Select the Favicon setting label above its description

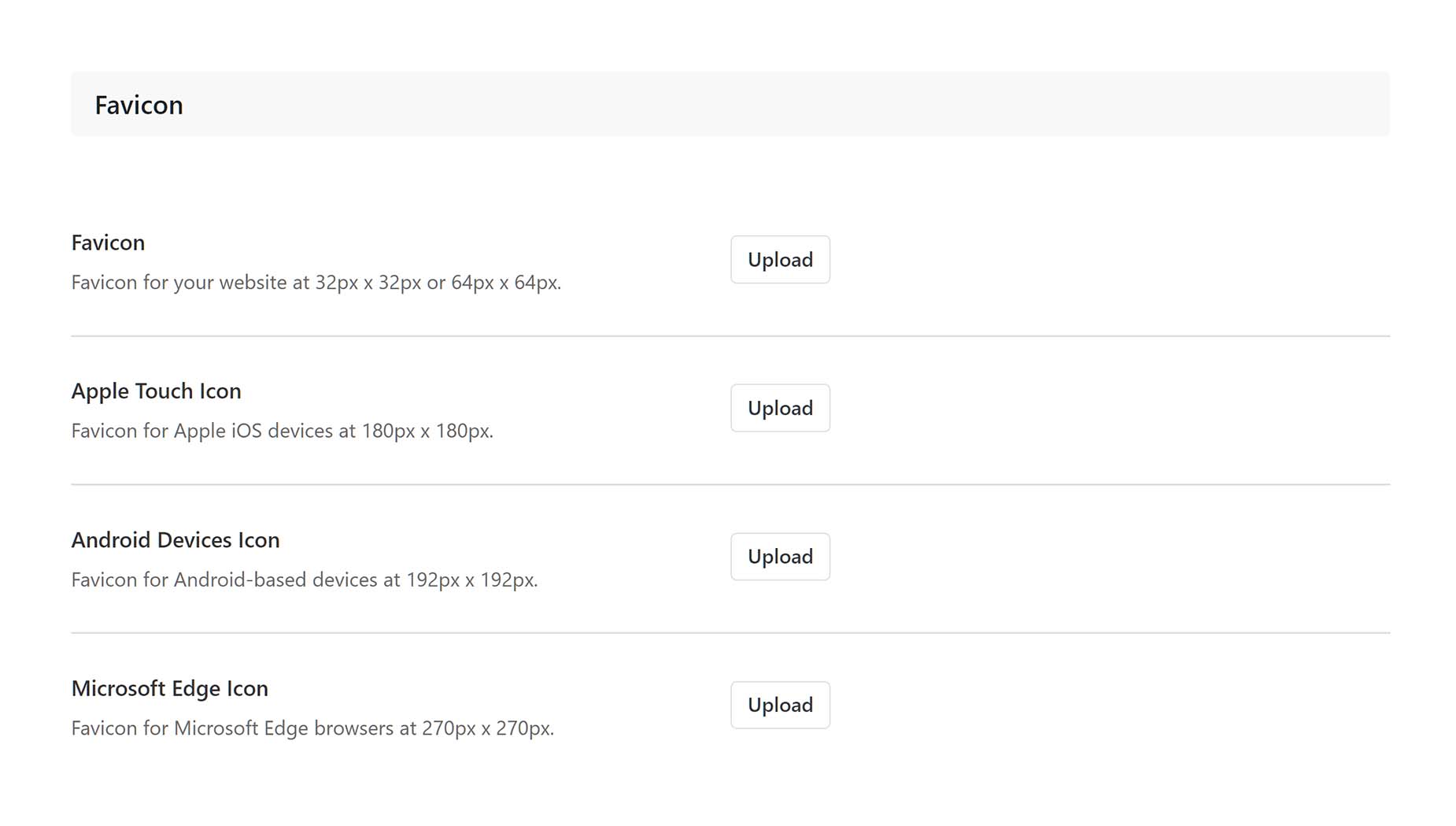[108, 243]
